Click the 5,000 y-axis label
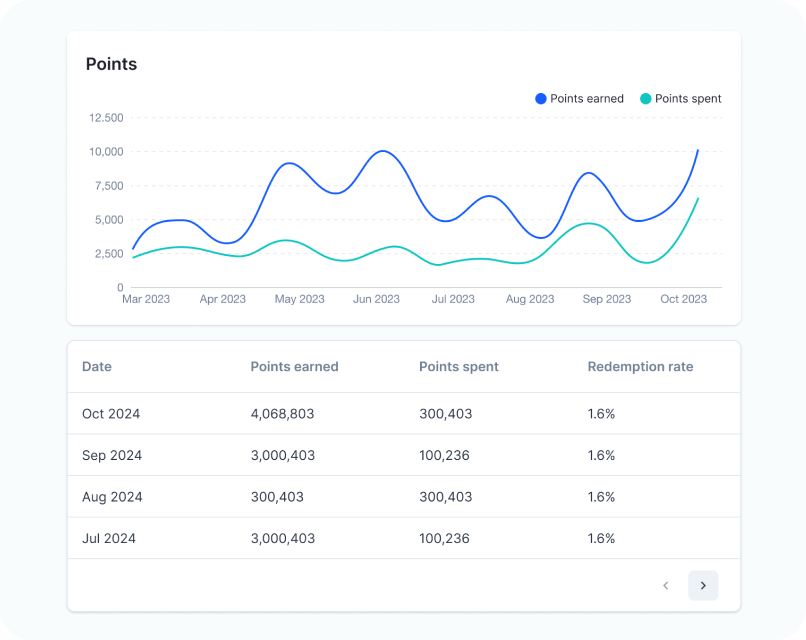806x640 pixels. 109,220
